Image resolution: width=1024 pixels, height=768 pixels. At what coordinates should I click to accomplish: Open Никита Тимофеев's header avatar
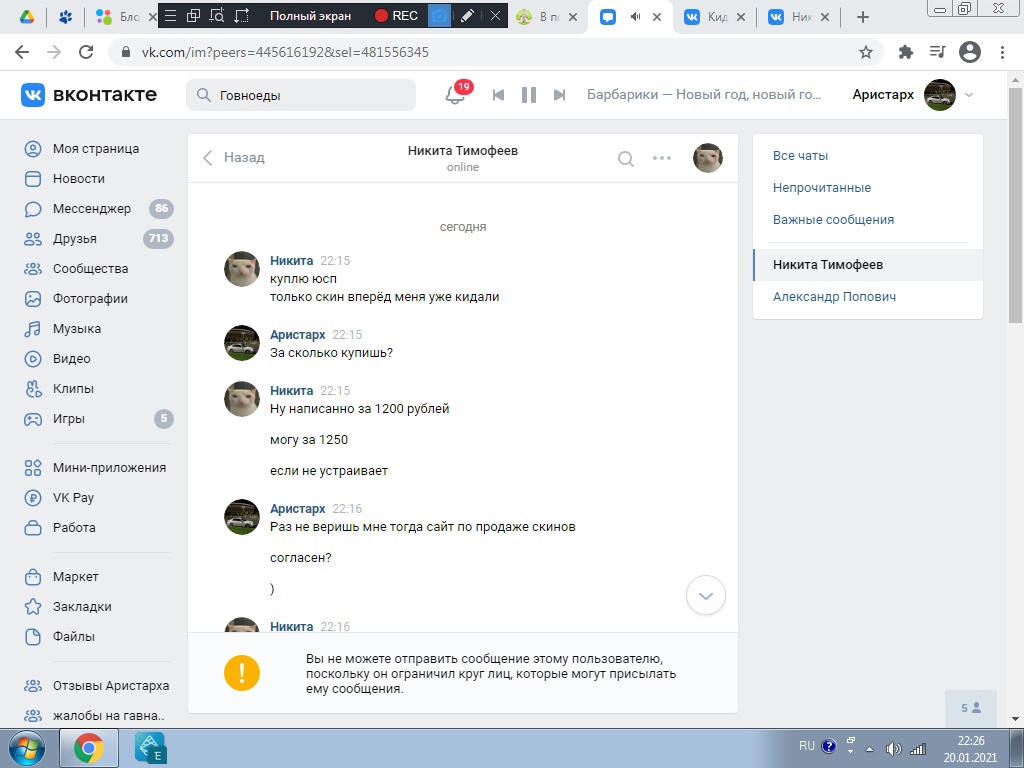point(708,158)
